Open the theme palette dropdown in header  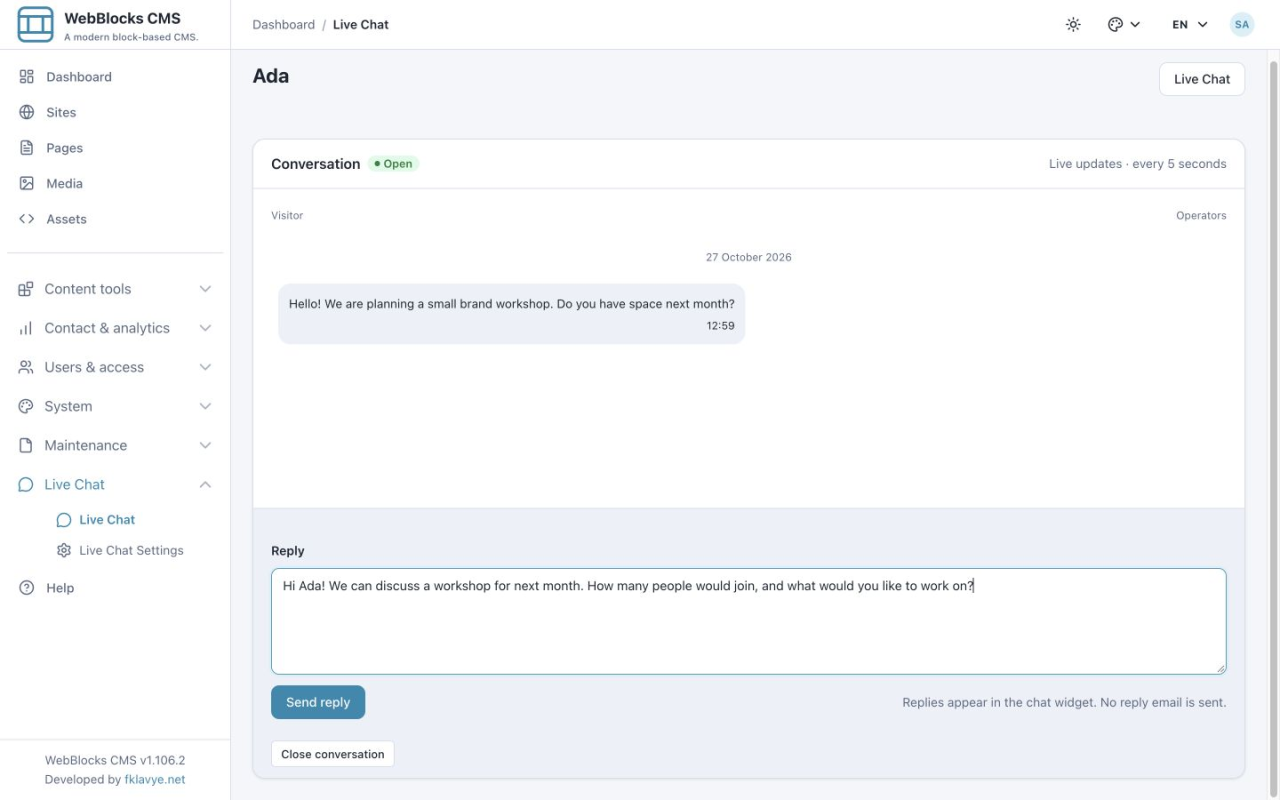click(1124, 24)
